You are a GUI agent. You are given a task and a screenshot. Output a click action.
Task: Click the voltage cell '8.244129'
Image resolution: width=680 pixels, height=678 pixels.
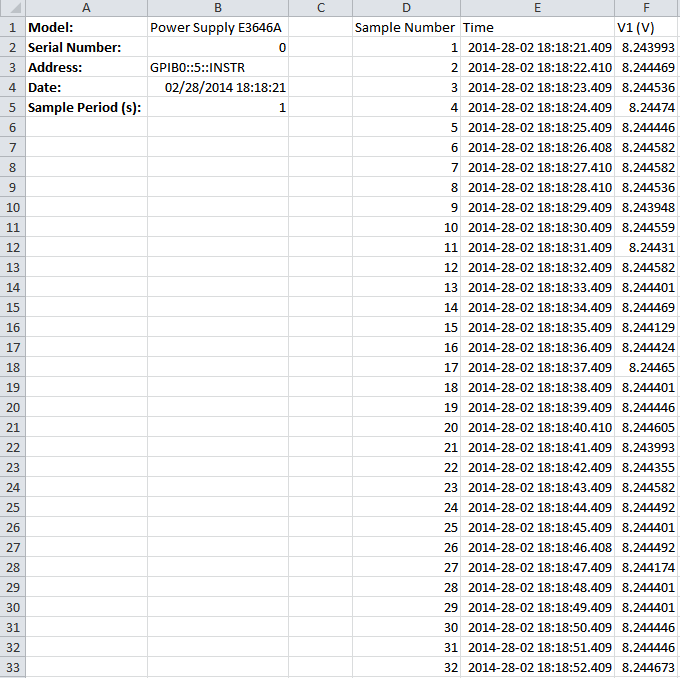[647, 327]
